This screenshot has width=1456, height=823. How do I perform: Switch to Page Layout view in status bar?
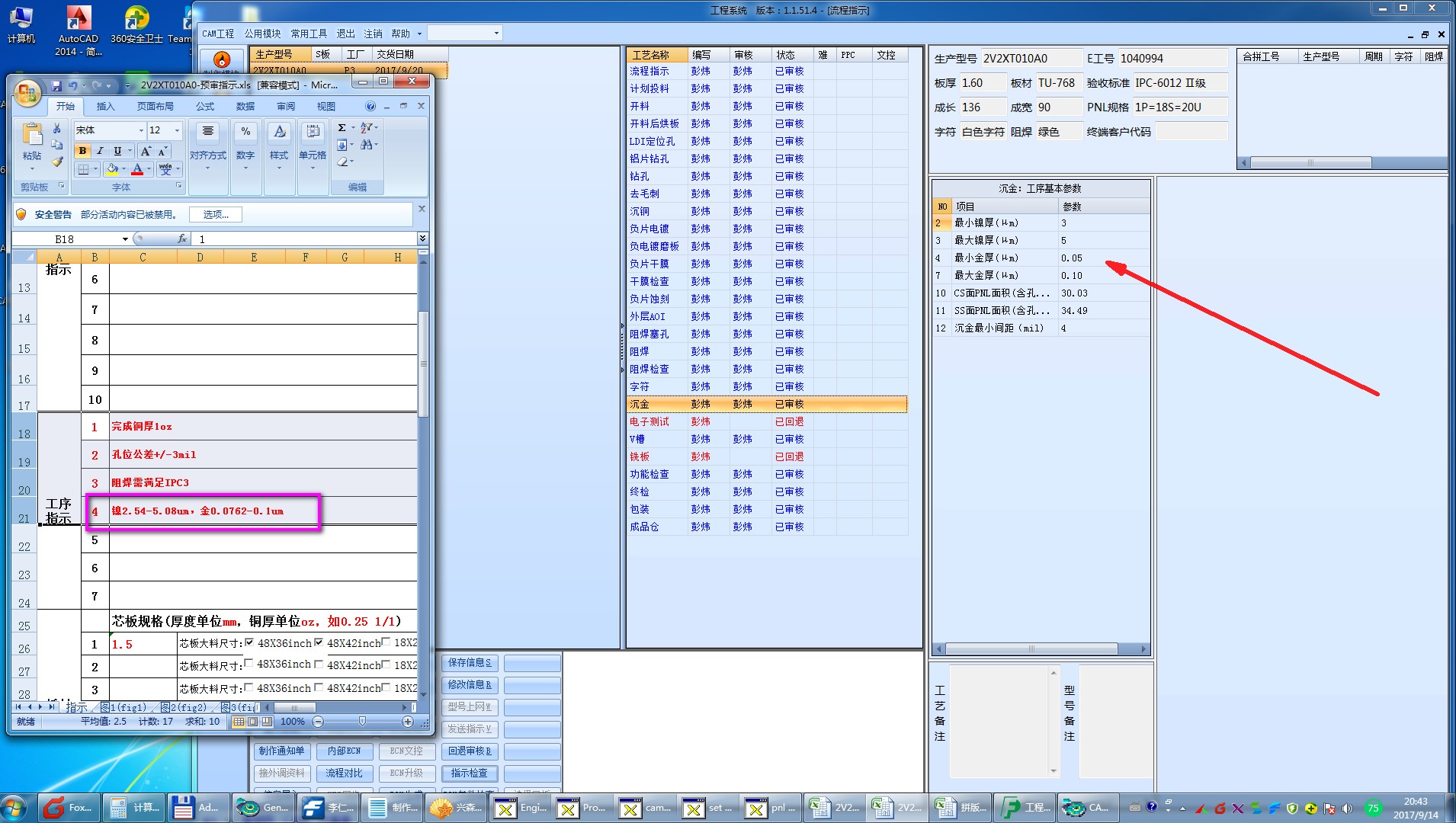coord(253,722)
